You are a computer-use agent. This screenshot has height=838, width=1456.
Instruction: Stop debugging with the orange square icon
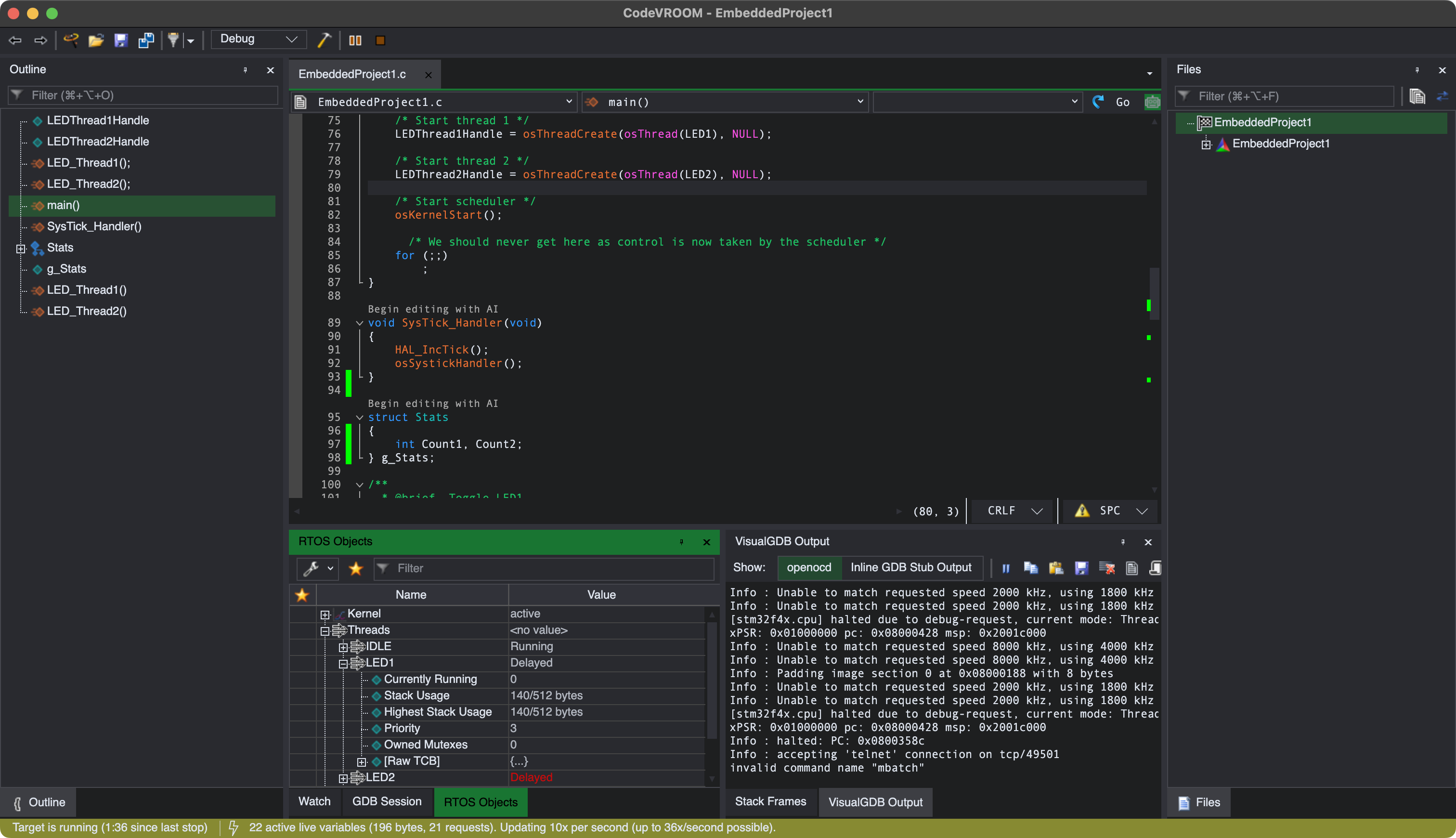click(x=380, y=40)
